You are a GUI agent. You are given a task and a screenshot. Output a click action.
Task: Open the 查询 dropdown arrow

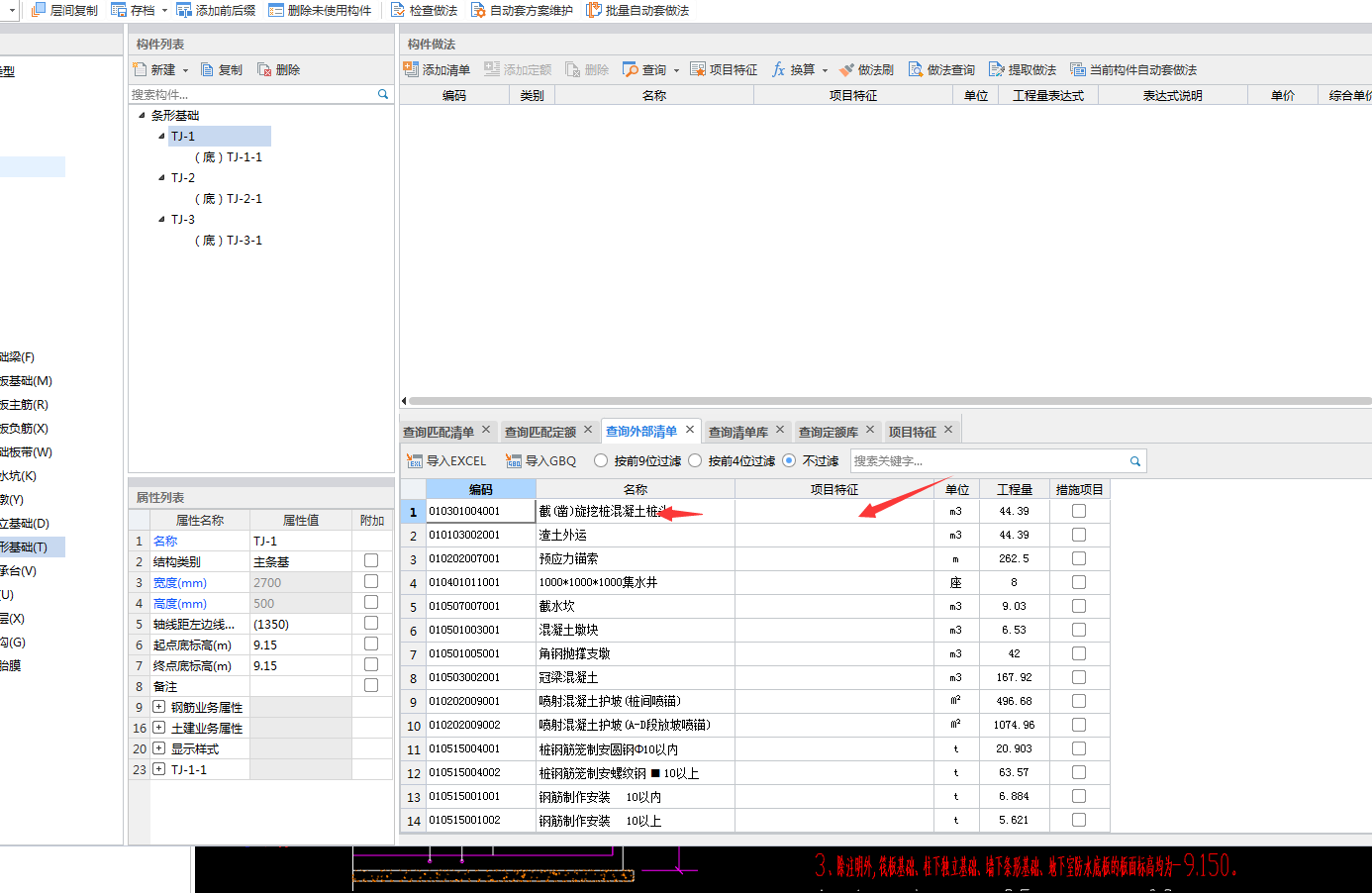[x=676, y=70]
